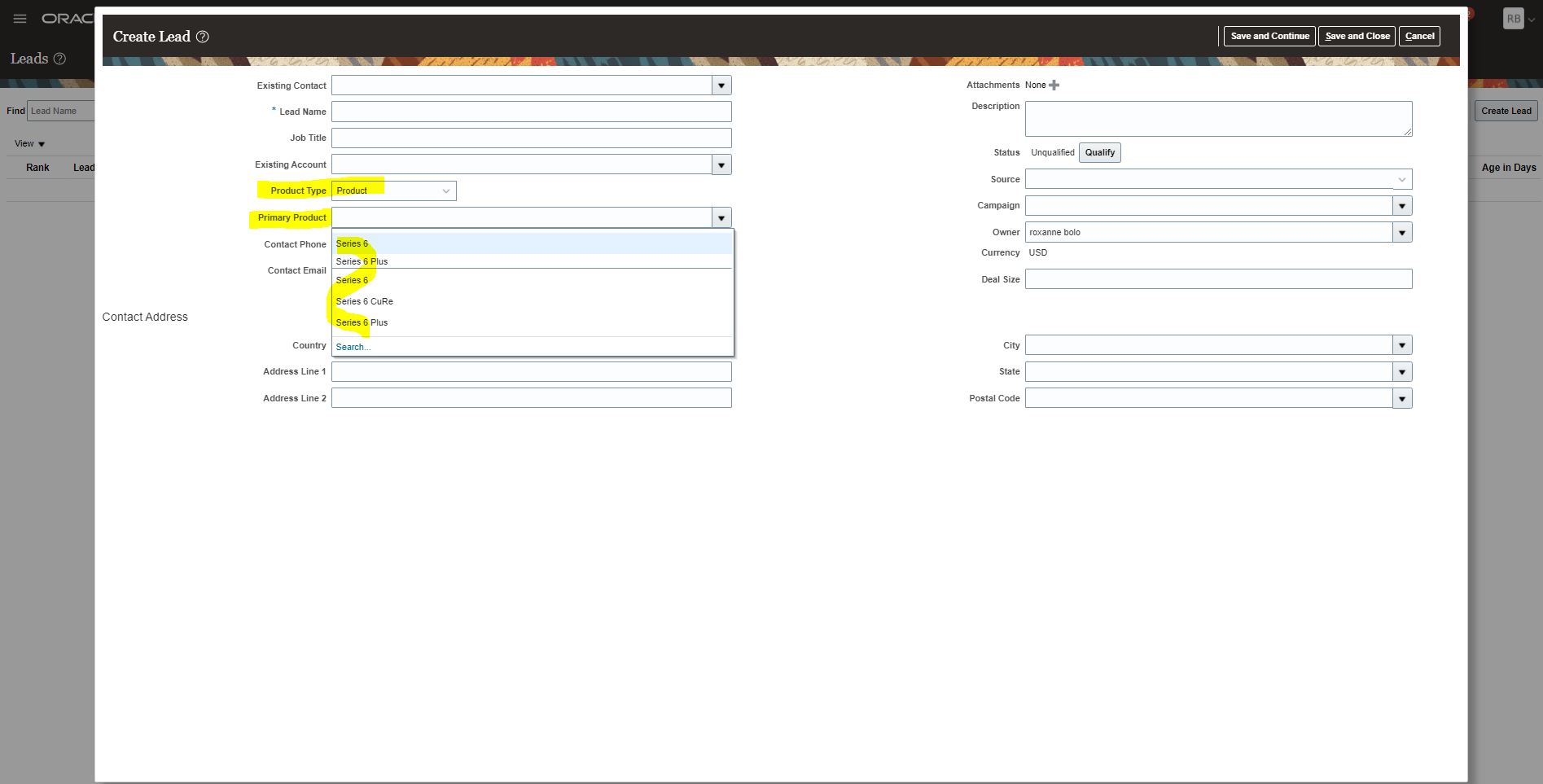Expand the State dropdown arrow
The image size is (1543, 784).
(1402, 372)
